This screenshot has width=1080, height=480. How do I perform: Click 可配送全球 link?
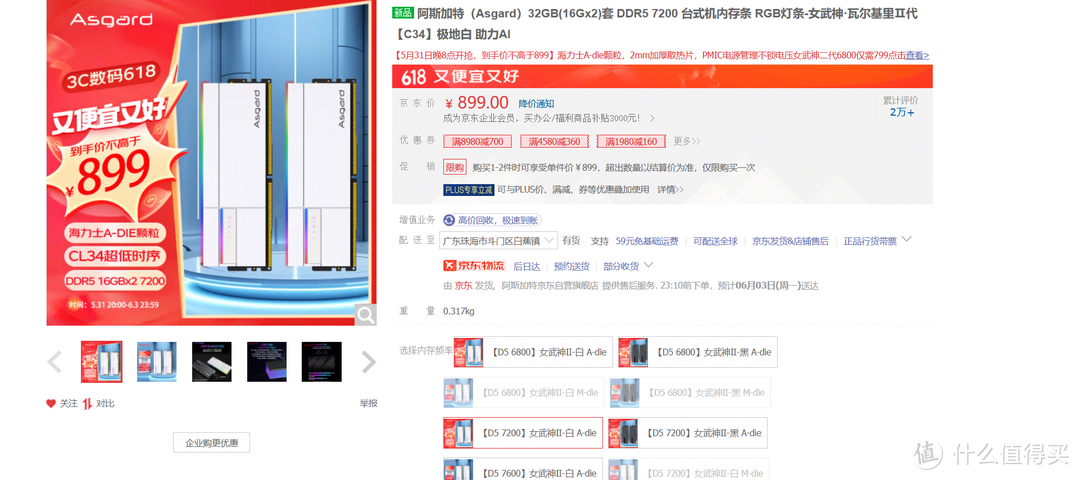pyautogui.click(x=715, y=241)
